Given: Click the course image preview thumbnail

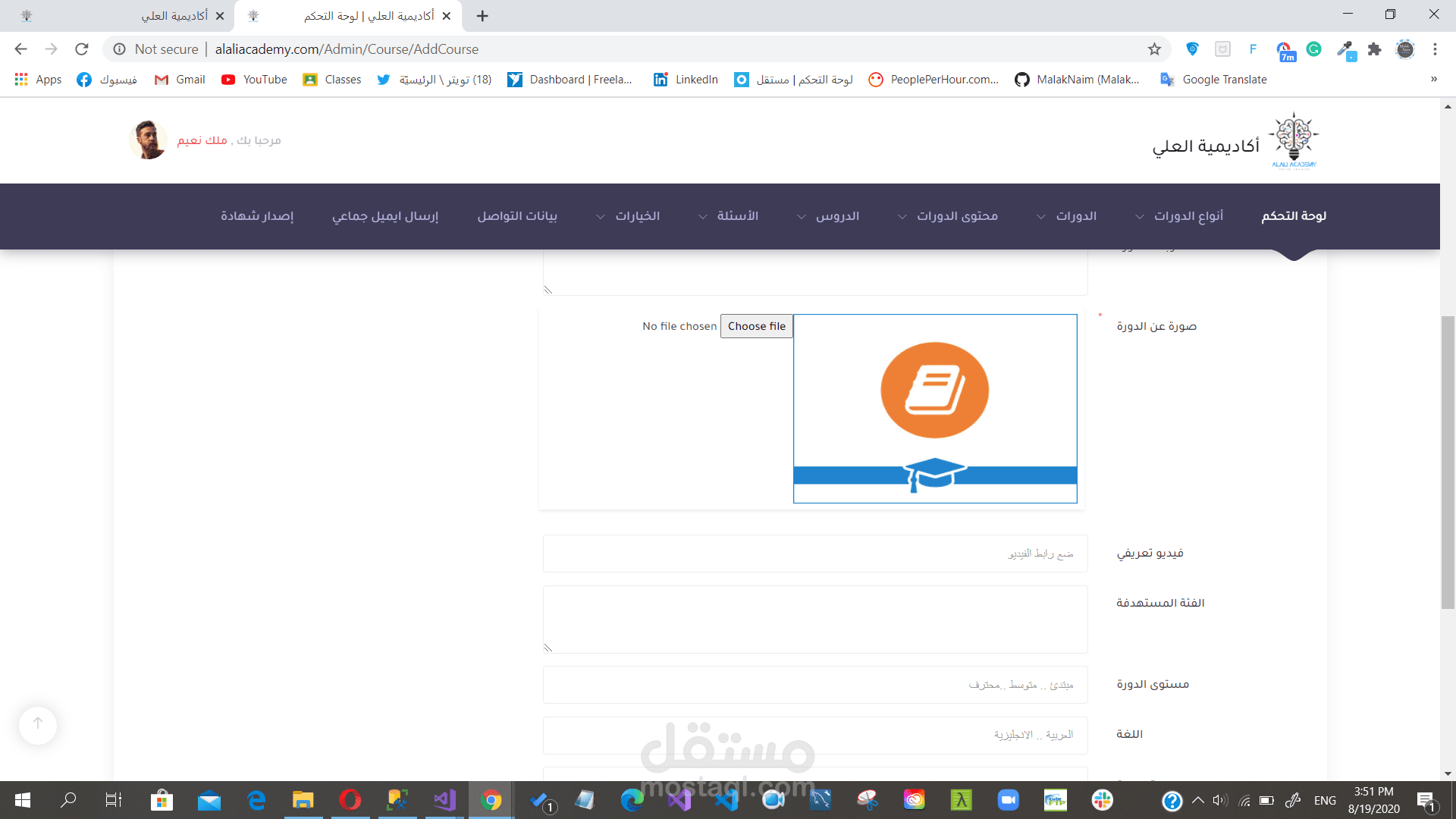Looking at the screenshot, I should tap(935, 409).
